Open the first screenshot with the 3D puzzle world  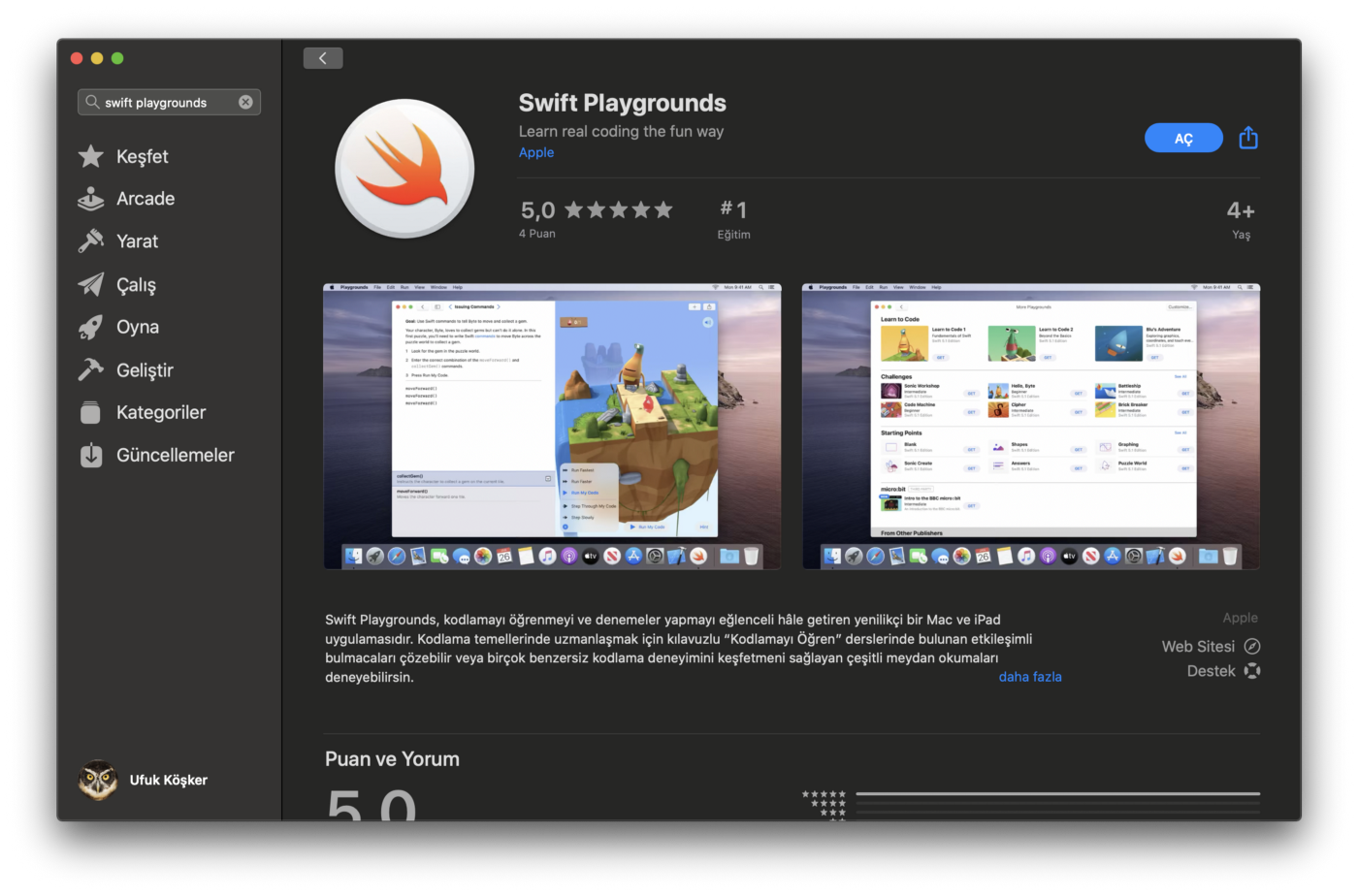(x=552, y=426)
